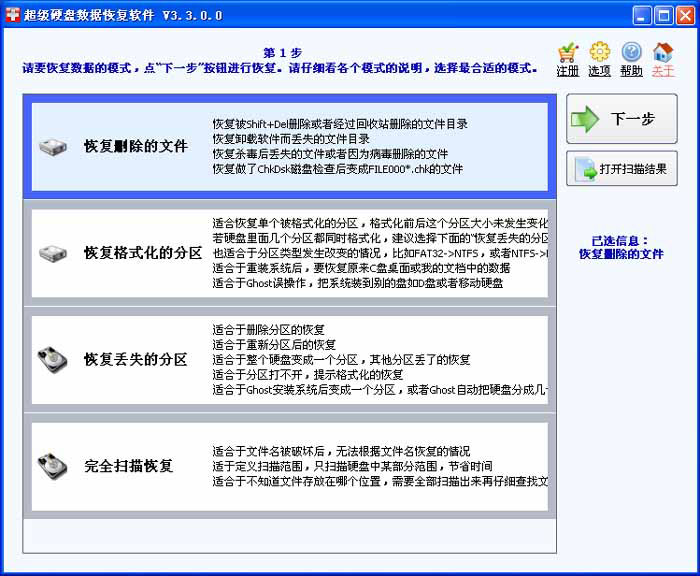Open the 注册 link
This screenshot has height=576, width=700.
coord(568,71)
